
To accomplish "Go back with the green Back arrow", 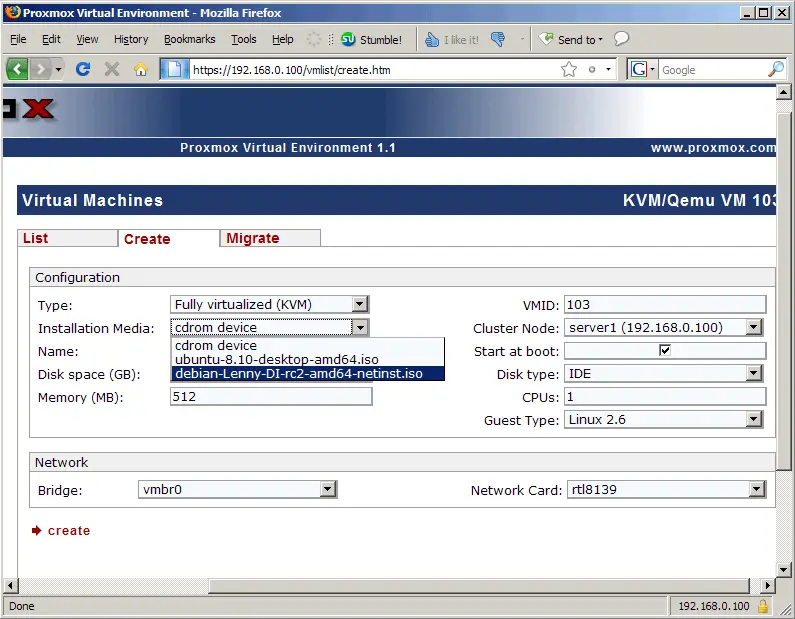I will (17, 69).
